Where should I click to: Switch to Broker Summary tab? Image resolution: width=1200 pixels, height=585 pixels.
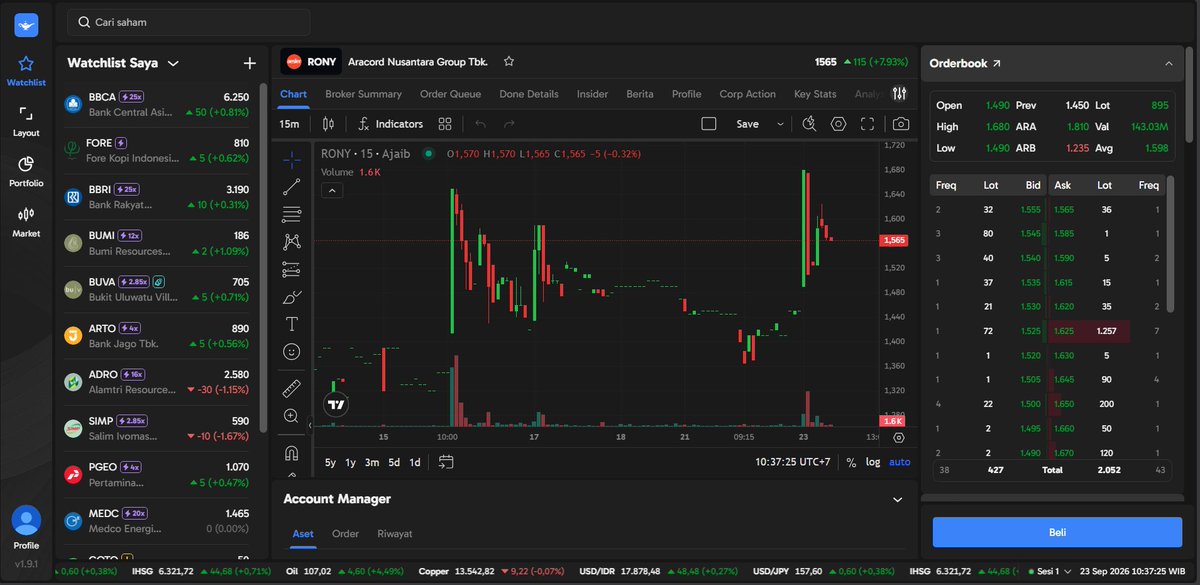363,94
